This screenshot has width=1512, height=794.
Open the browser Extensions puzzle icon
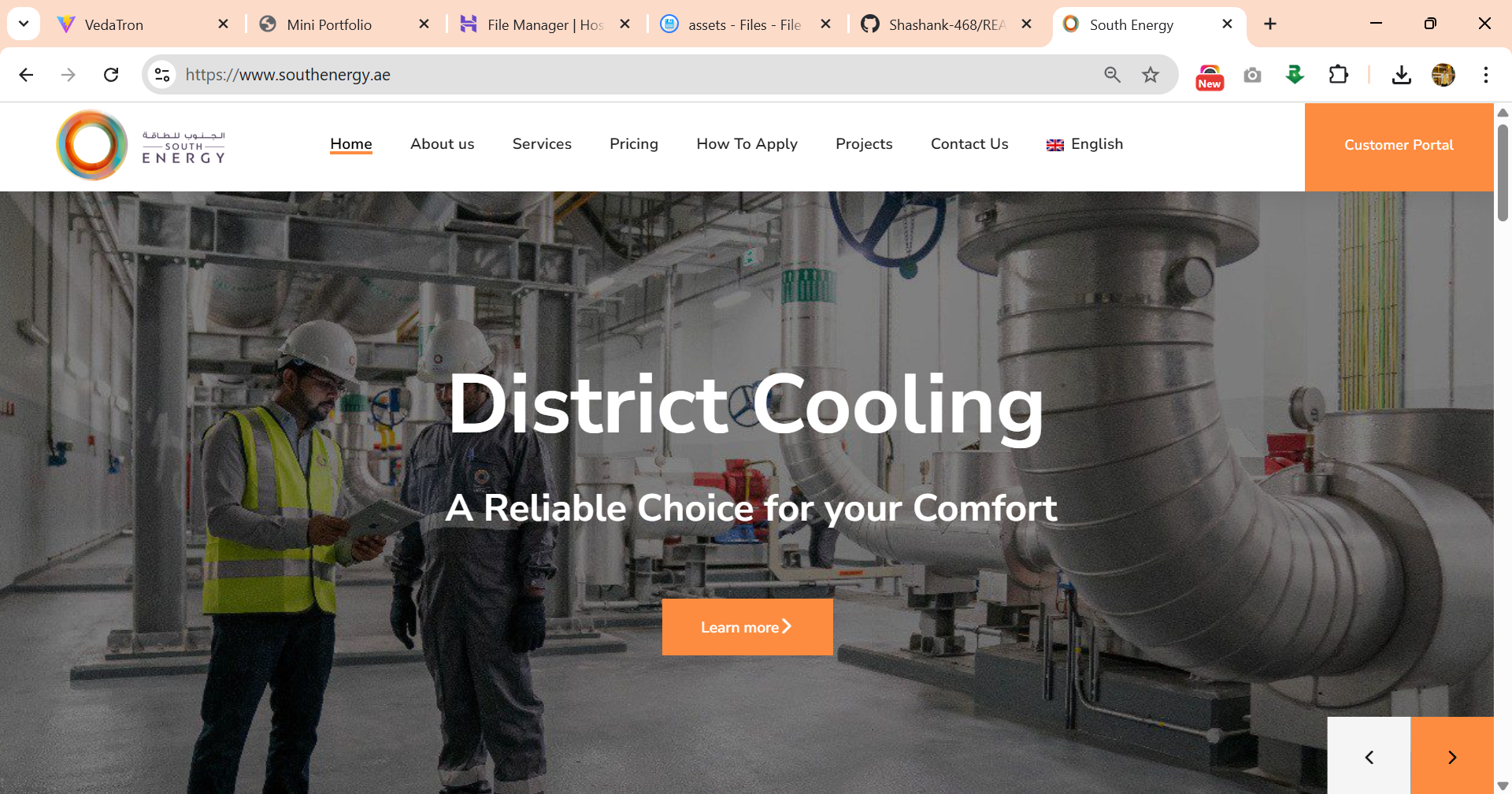click(1338, 75)
